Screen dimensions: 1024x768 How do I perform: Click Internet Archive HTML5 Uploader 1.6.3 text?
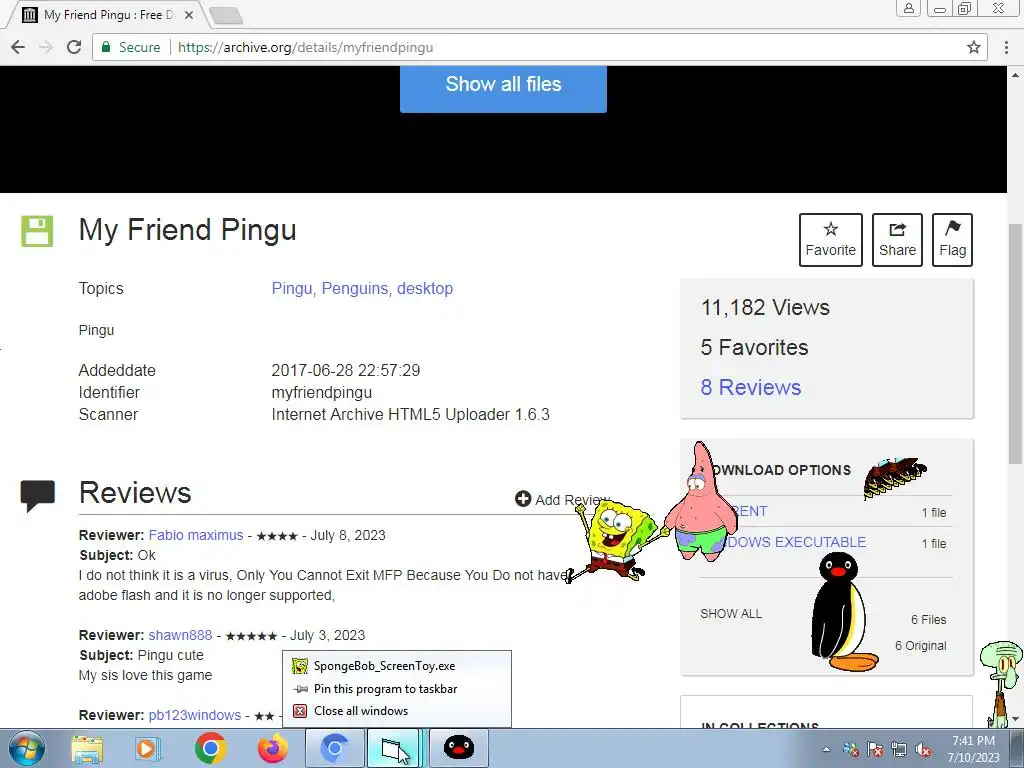pos(411,415)
